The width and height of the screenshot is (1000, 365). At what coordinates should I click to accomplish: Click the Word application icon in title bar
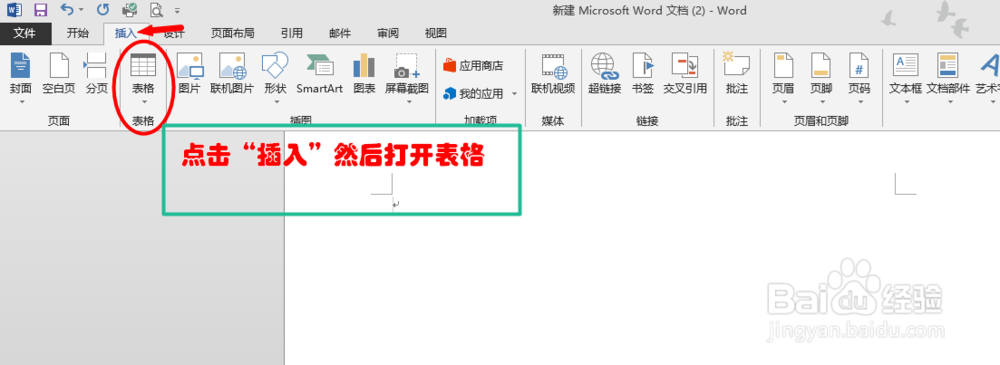click(15, 10)
